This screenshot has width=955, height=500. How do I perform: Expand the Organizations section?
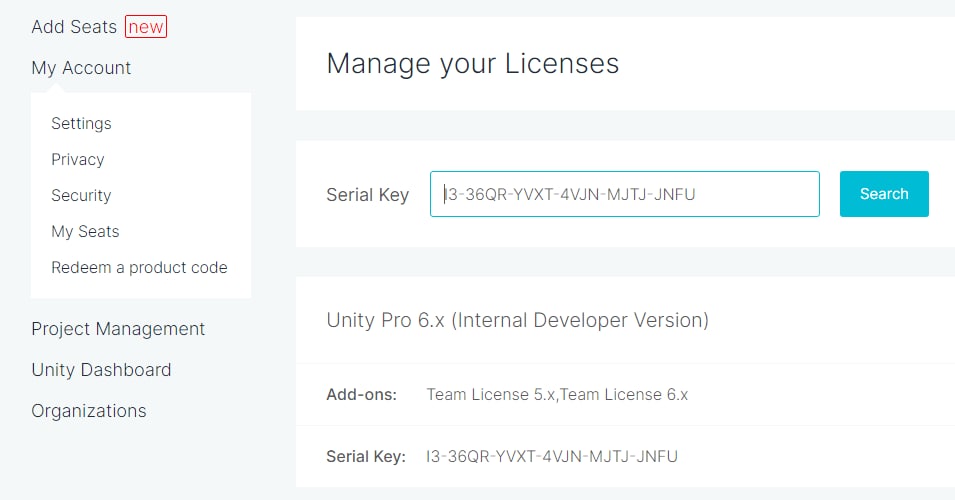[x=89, y=411]
